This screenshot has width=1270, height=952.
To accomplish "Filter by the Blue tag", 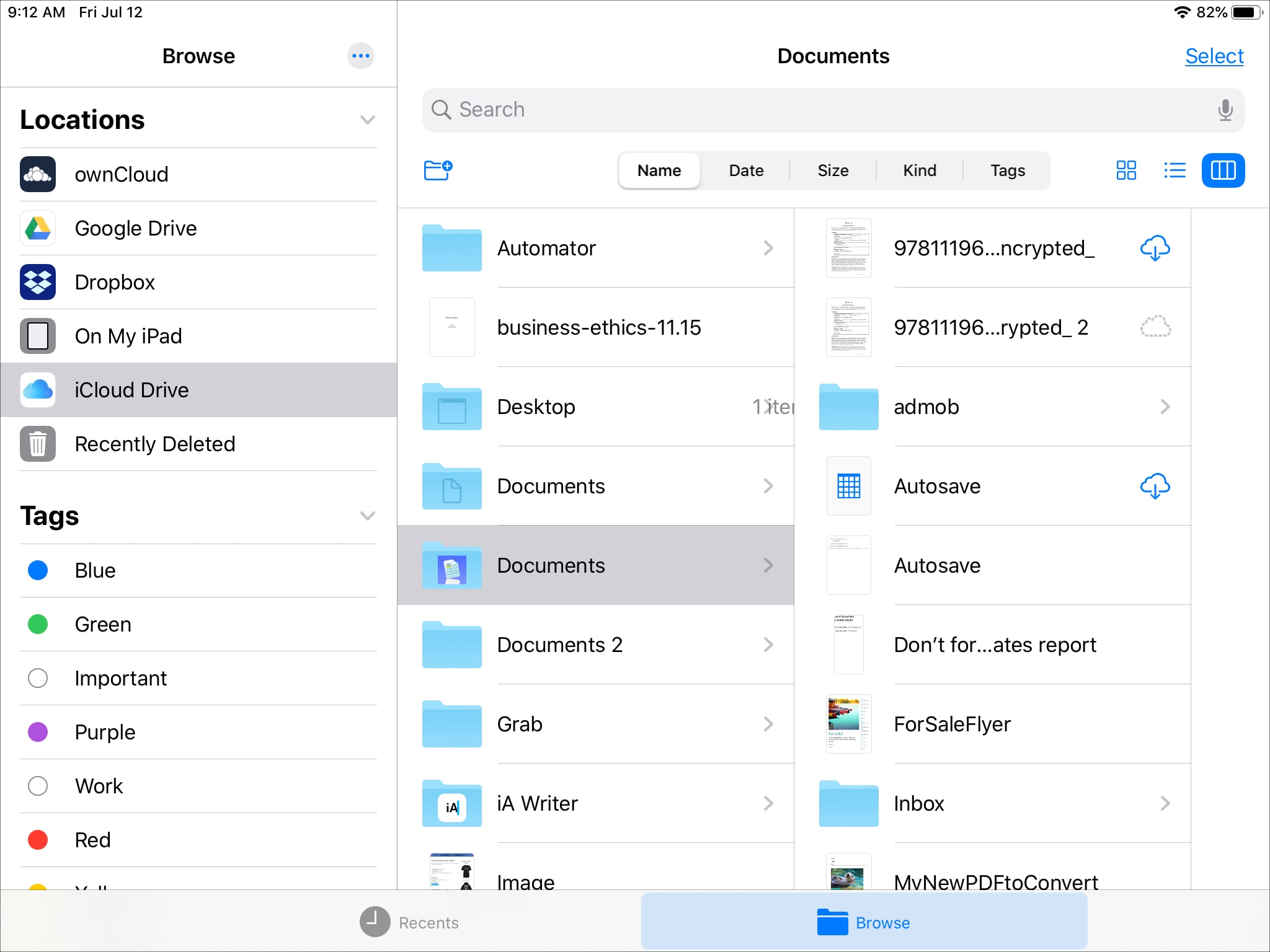I will click(x=198, y=570).
